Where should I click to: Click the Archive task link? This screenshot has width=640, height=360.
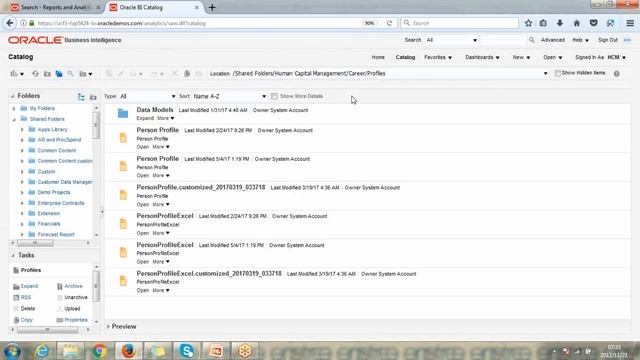(73, 286)
